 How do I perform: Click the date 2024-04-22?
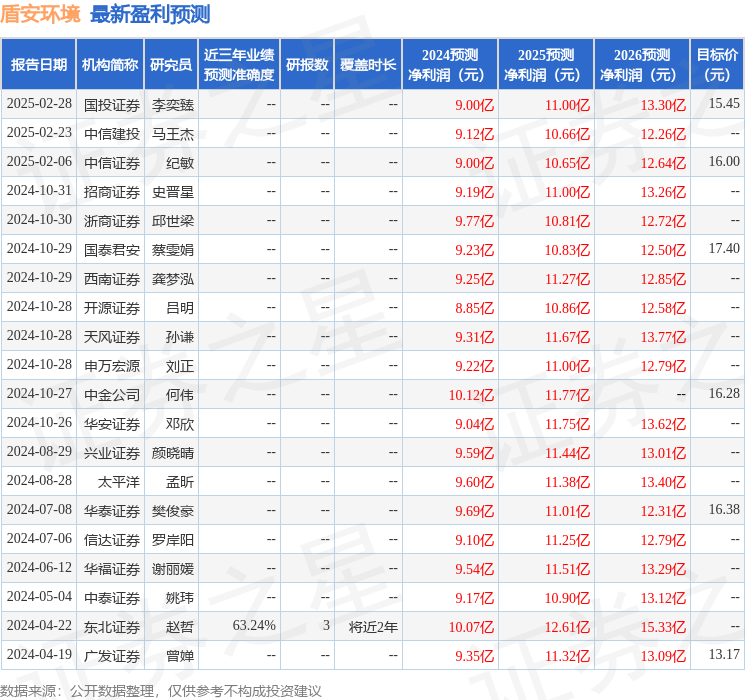(39, 625)
